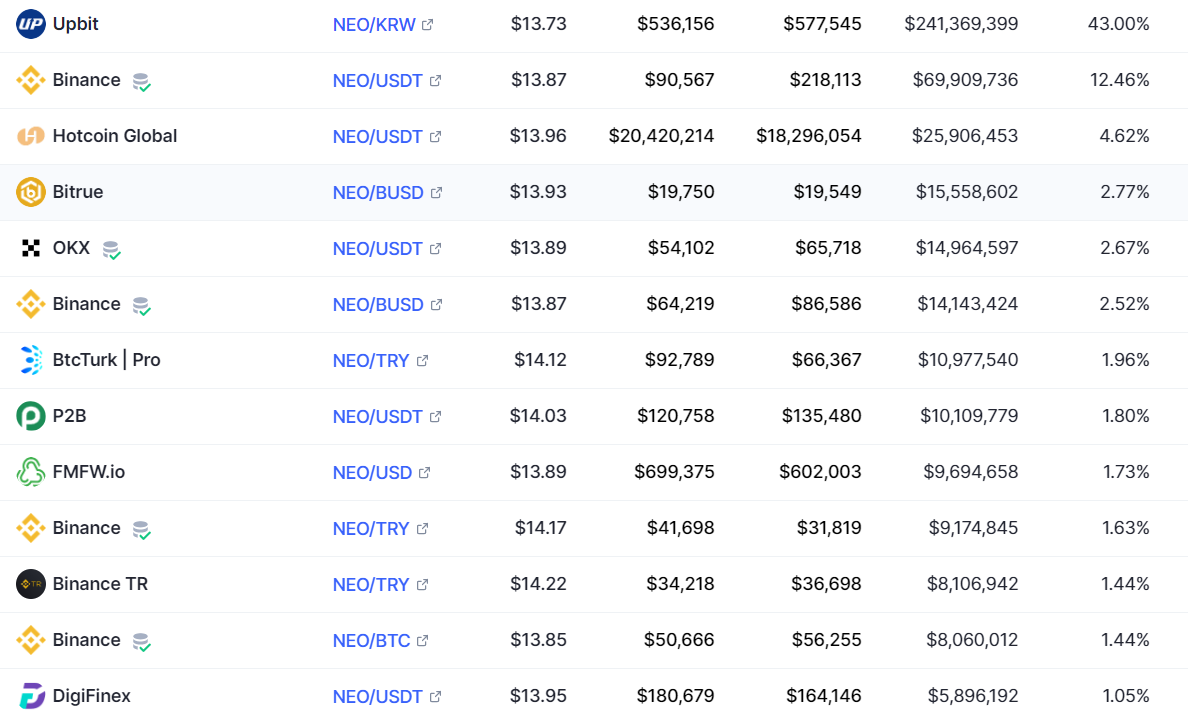Open the FMFW.io exchange name

click(x=89, y=473)
